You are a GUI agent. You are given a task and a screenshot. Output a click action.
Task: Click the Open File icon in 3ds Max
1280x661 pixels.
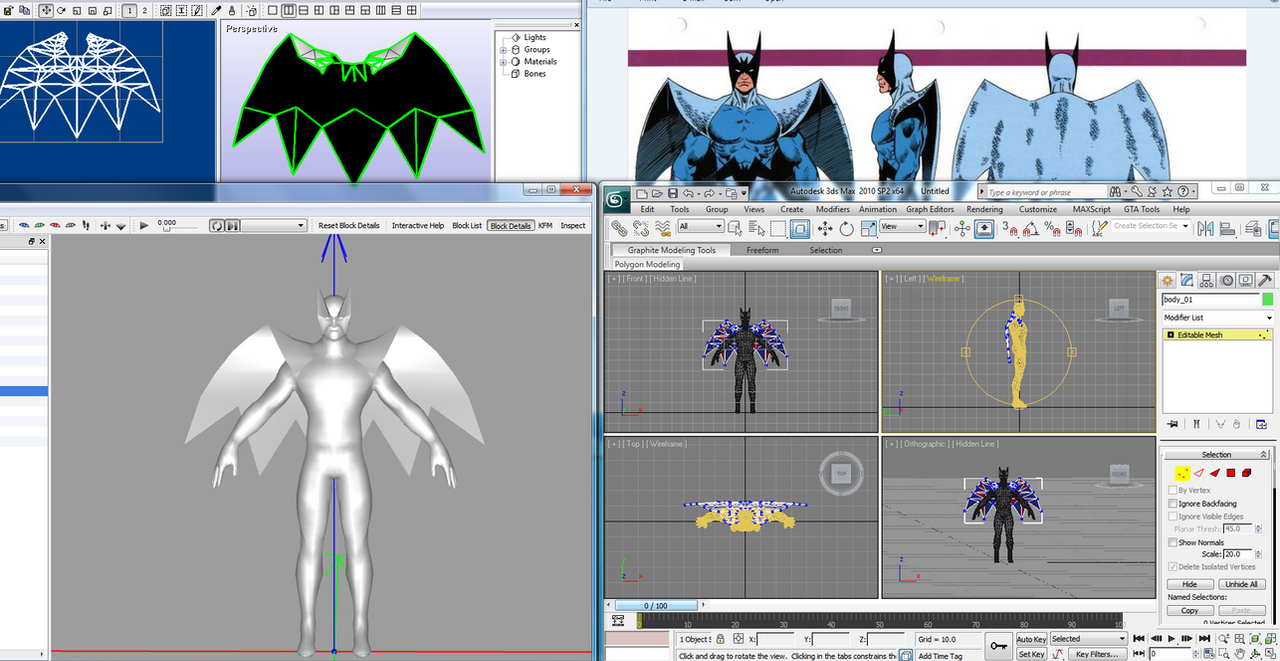(x=658, y=192)
